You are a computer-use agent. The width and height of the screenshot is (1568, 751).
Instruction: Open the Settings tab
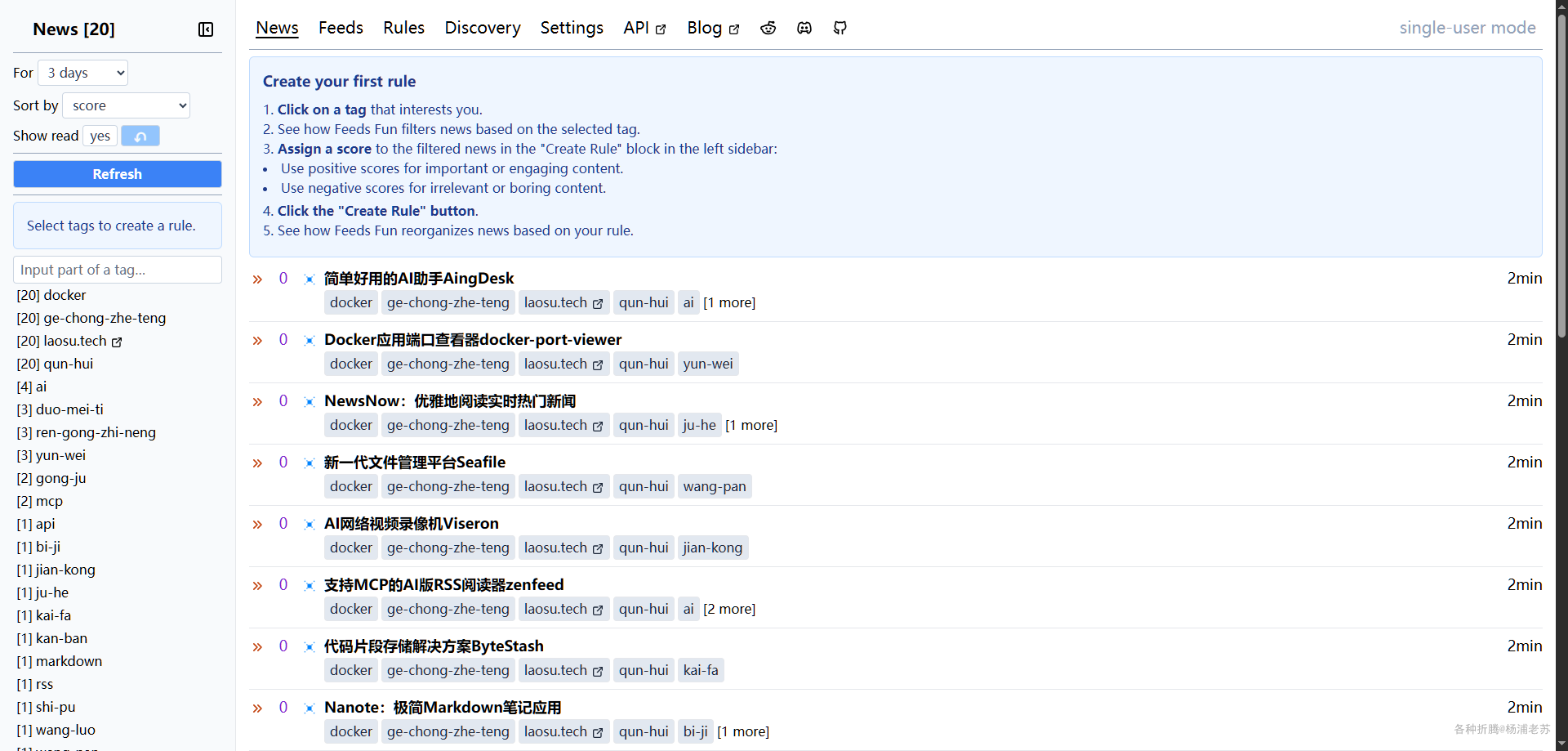click(572, 28)
